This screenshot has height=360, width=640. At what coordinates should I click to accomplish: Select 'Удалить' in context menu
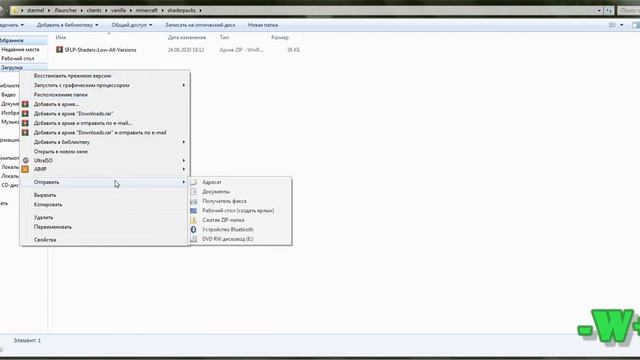click(43, 218)
